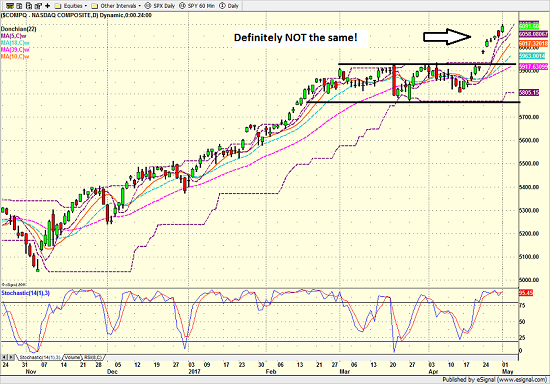The height and width of the screenshot is (384, 550).
Task: Click the green last-price marker on price axis
Action: point(529,26)
